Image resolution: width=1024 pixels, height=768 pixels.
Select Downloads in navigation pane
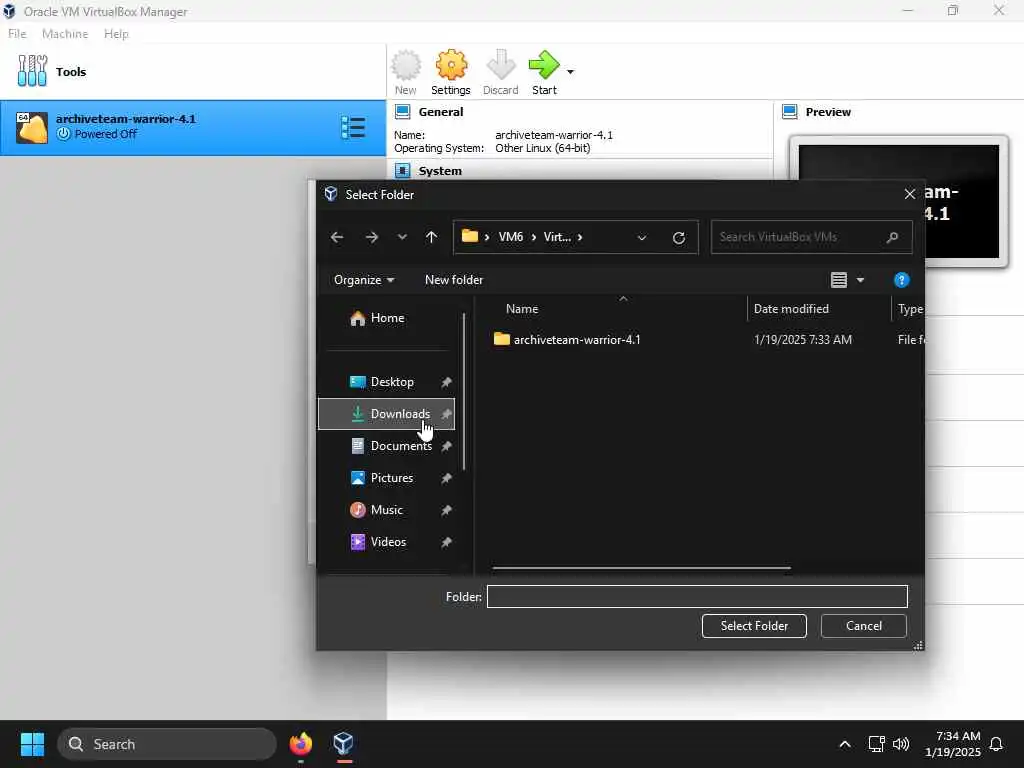pos(387,414)
